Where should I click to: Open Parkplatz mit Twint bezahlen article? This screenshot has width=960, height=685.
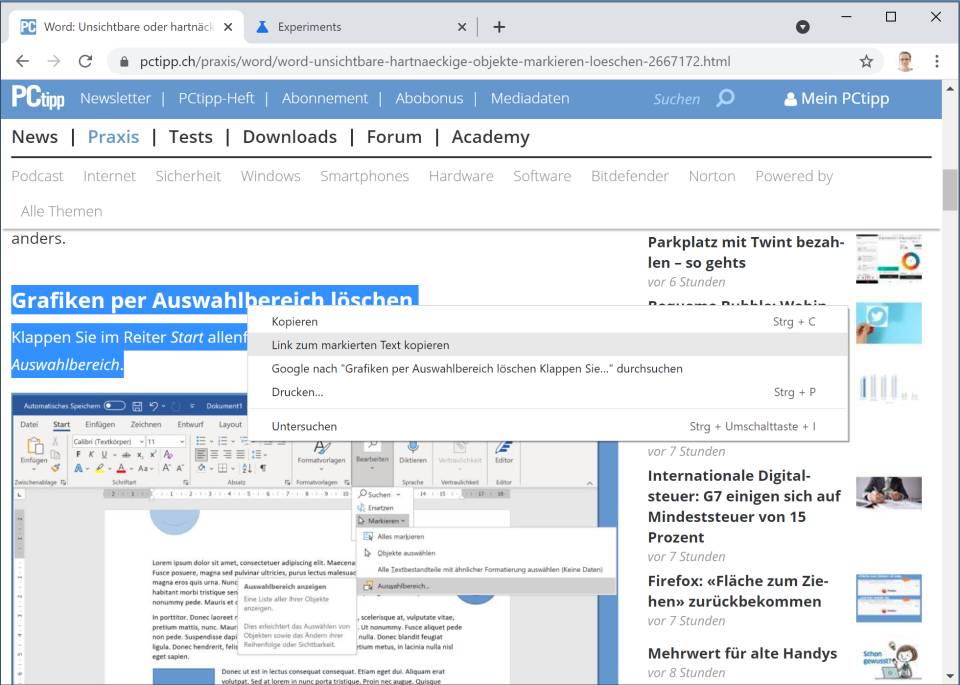pyautogui.click(x=746, y=252)
